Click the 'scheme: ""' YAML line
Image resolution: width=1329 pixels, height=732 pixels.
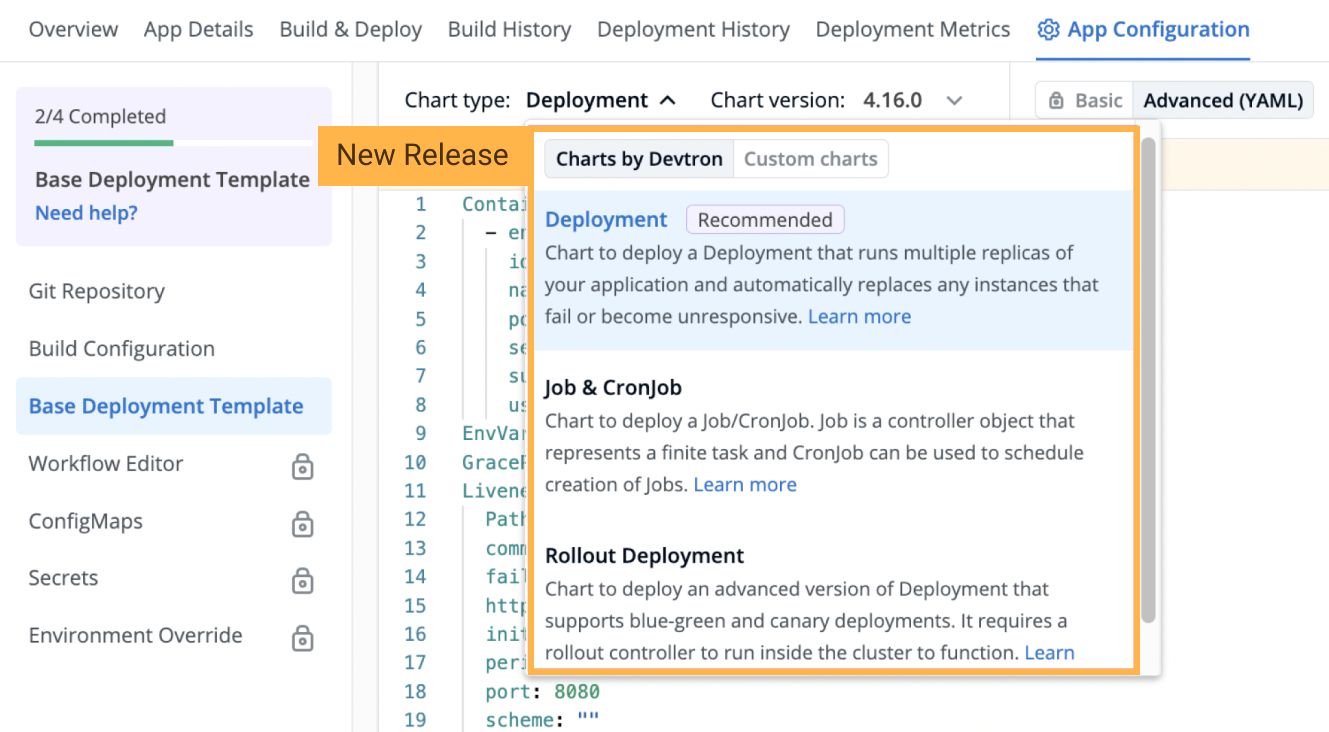pyautogui.click(x=542, y=720)
